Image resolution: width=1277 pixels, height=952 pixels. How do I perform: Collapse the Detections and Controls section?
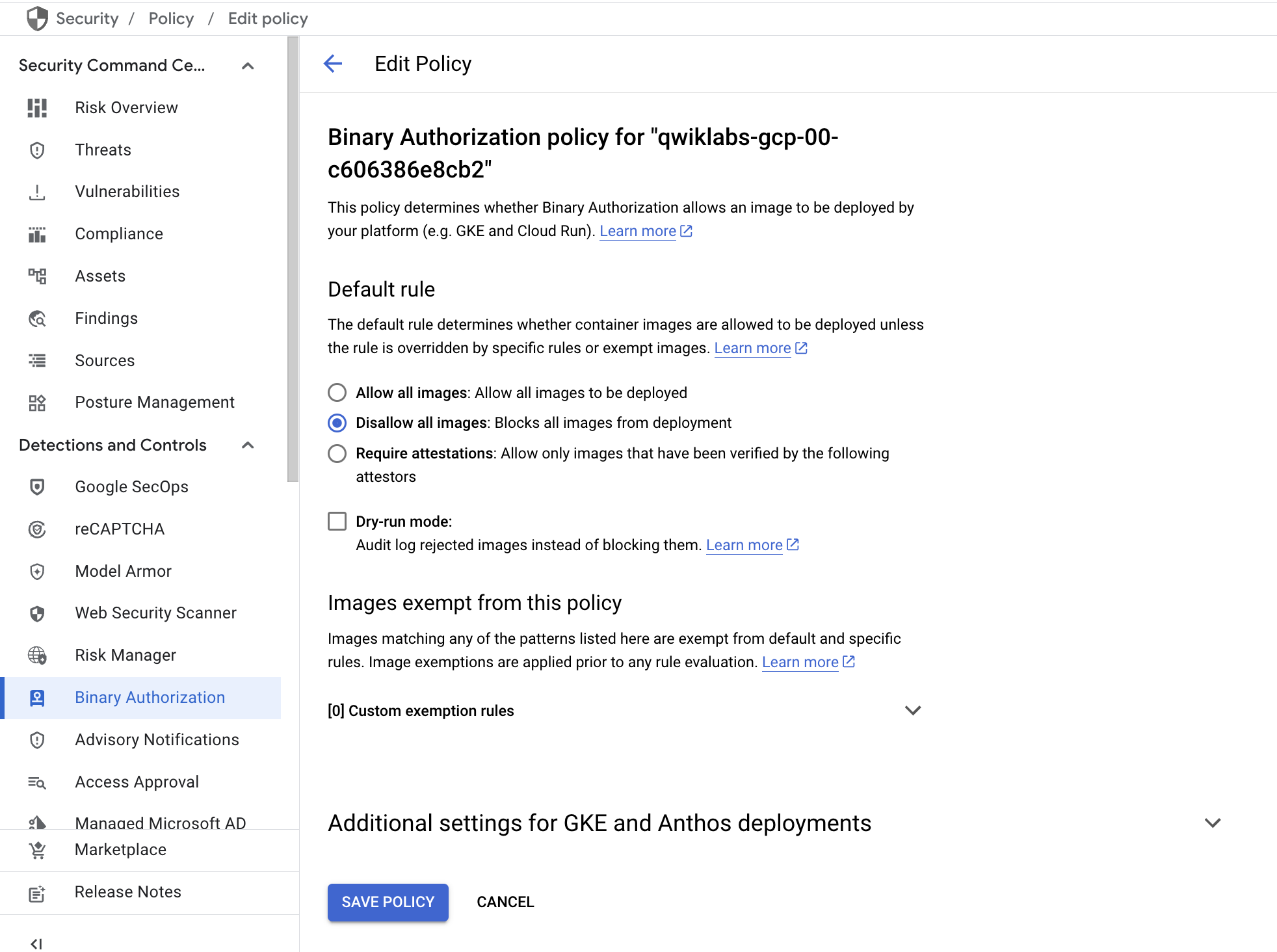[248, 445]
